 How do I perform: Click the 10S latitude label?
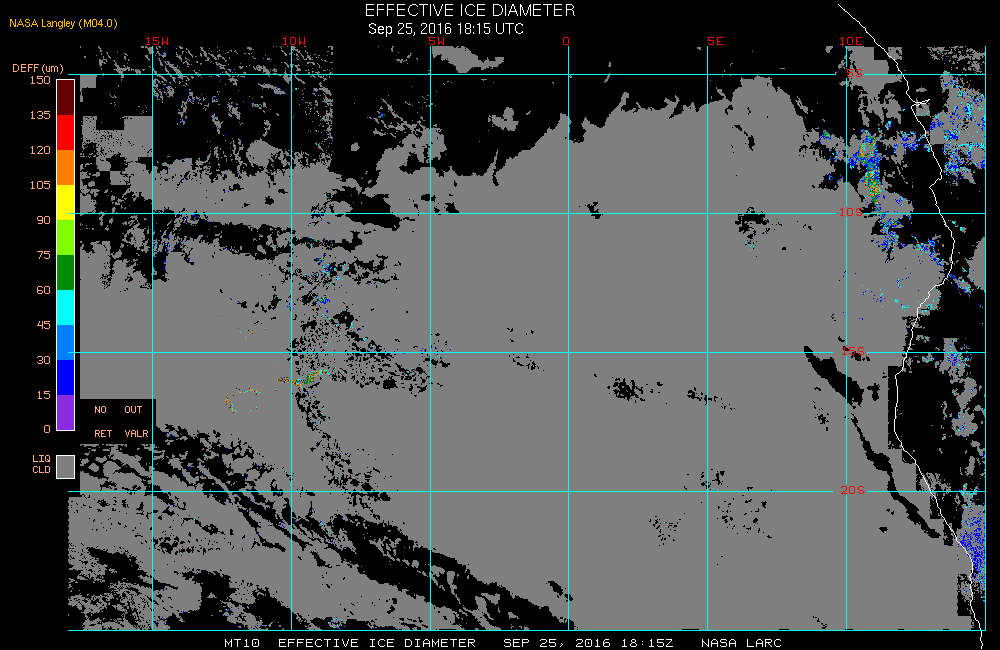click(x=851, y=212)
